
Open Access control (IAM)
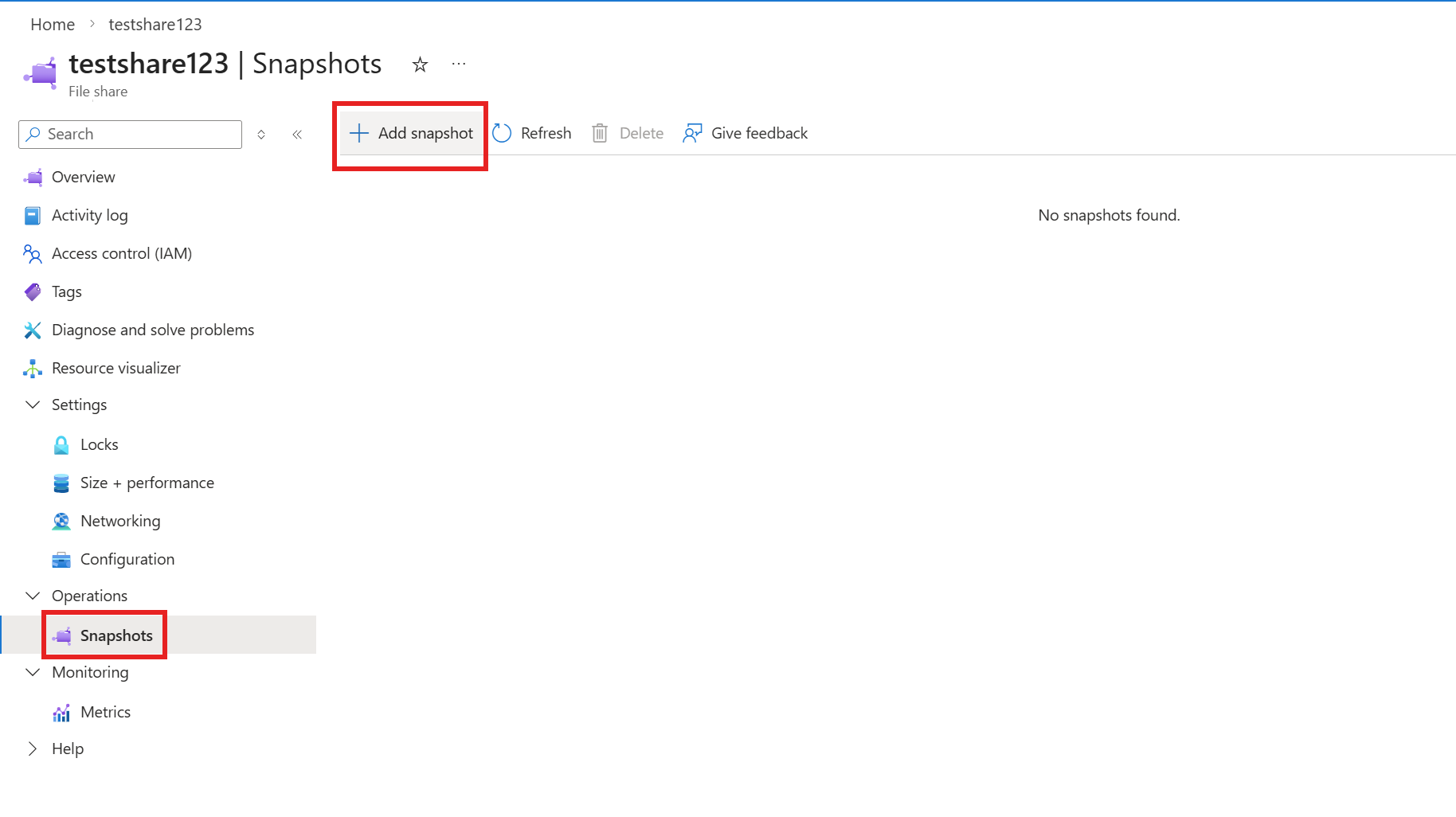click(x=121, y=253)
